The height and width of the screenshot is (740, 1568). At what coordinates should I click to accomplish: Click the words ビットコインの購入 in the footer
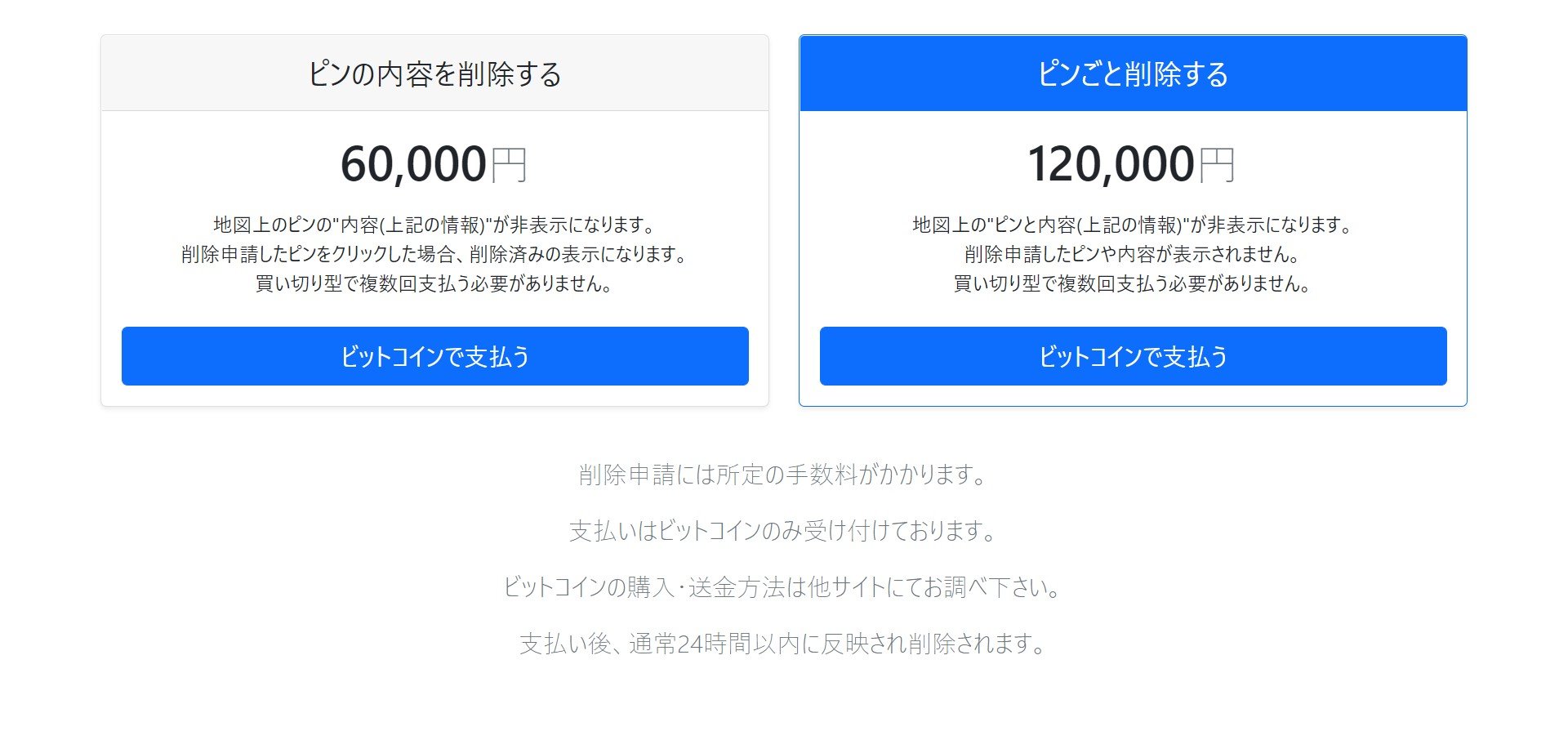pos(588,587)
